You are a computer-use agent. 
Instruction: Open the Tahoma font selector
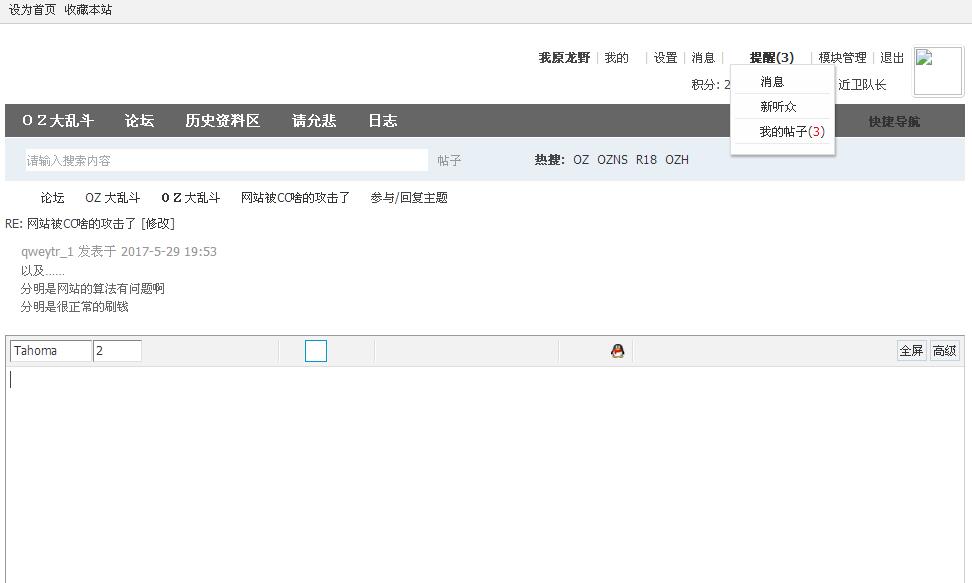[x=51, y=350]
